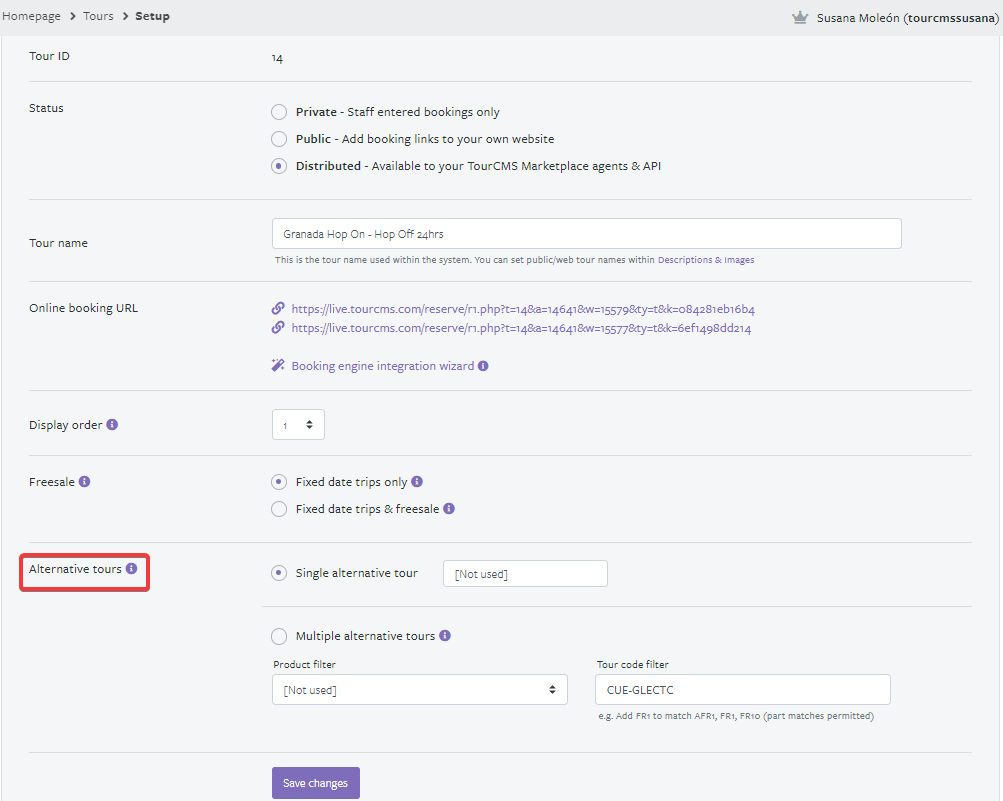Screen dimensions: 1003x801
Task: Click into the Tour name input field
Action: 587,234
